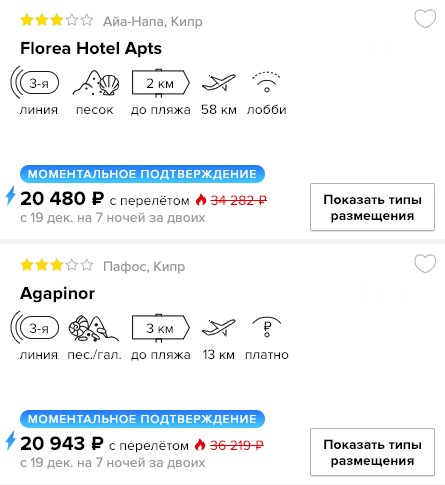The height and width of the screenshot is (485, 445).
Task: Click the paid Wi-Fi ruble icon
Action: pos(266,327)
